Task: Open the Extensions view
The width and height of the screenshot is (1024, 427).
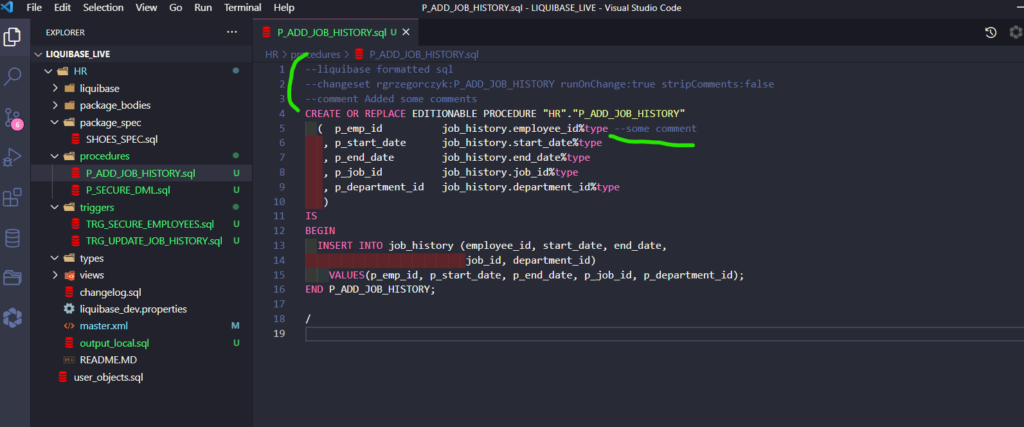Action: (x=12, y=198)
